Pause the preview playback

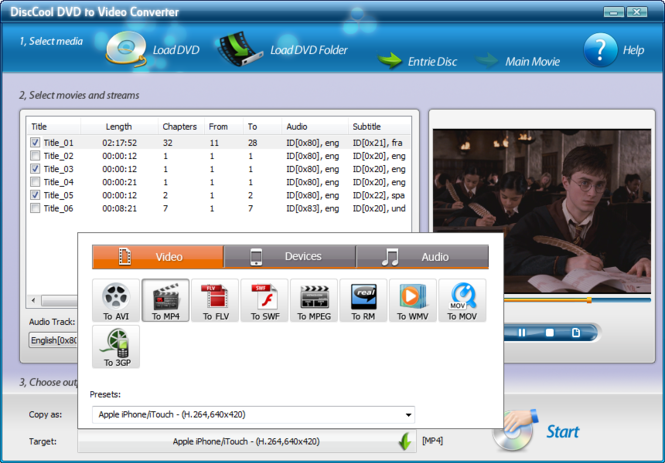click(x=522, y=333)
